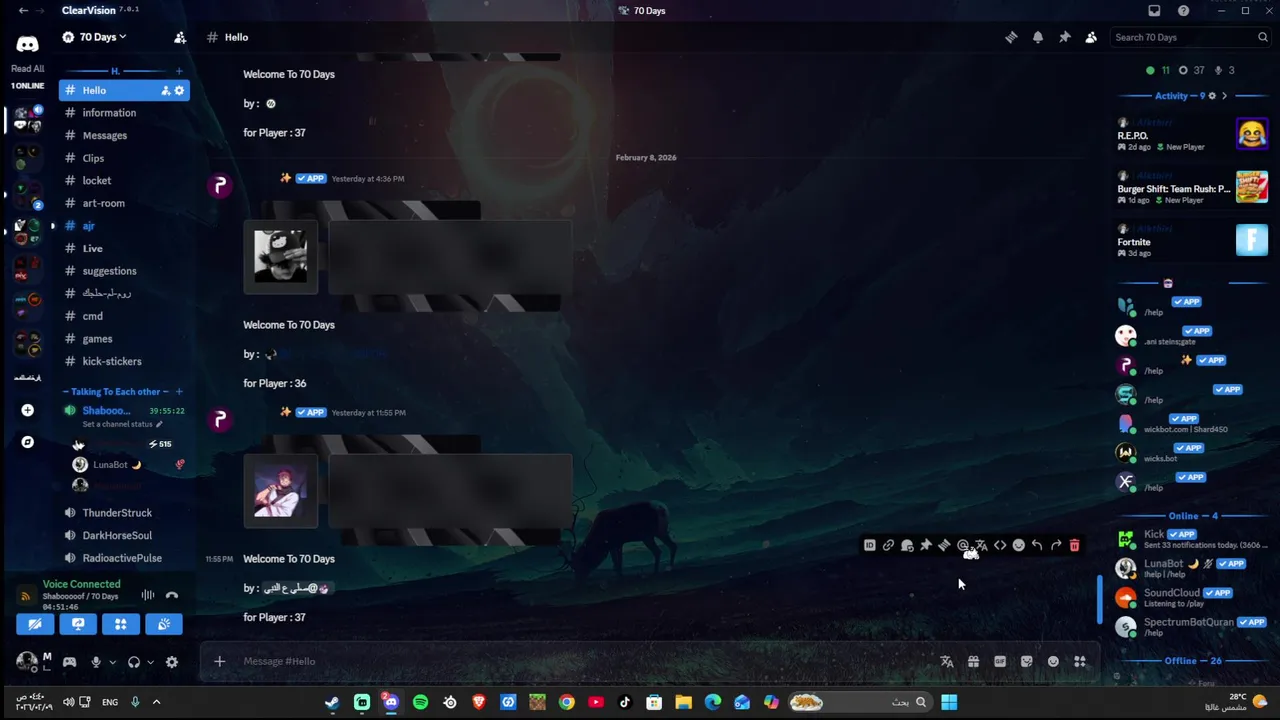
Task: Open User Settings gear in user panel
Action: point(172,662)
